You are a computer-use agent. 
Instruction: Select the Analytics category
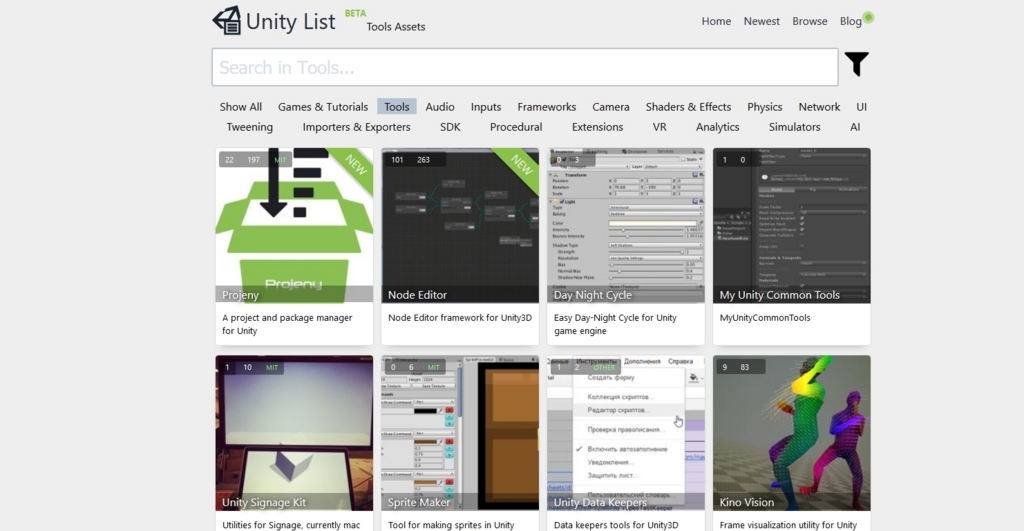717,127
